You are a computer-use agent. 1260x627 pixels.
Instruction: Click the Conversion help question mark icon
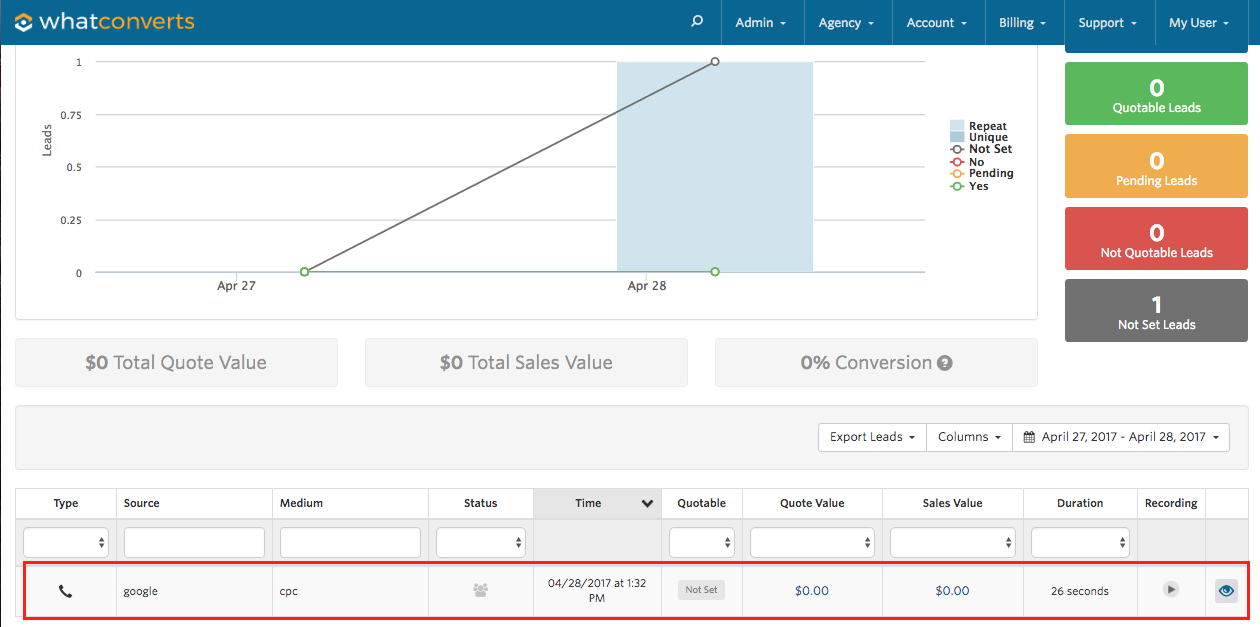945,363
